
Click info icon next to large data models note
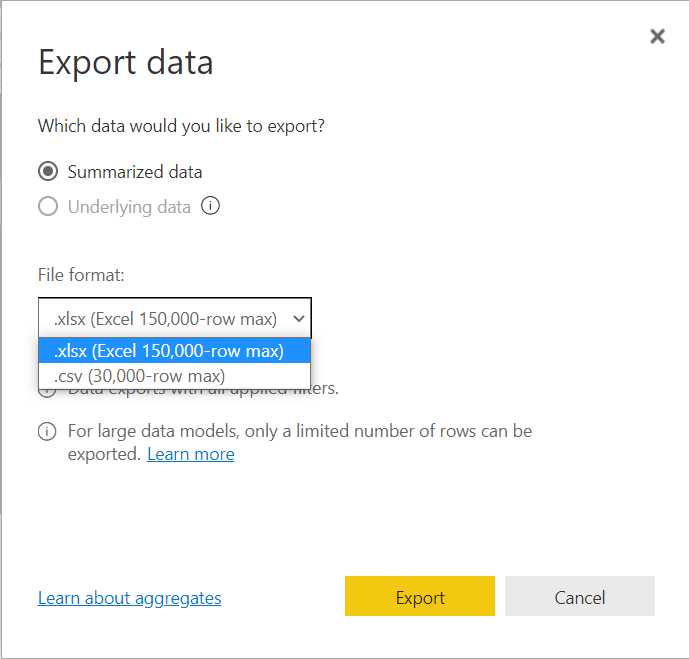point(47,431)
